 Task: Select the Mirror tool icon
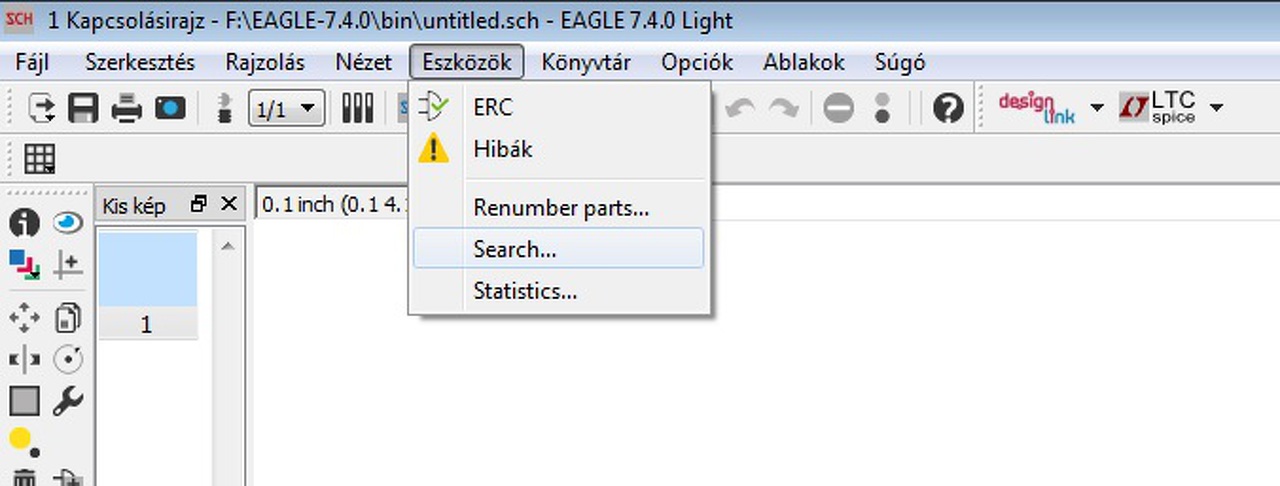click(24, 360)
